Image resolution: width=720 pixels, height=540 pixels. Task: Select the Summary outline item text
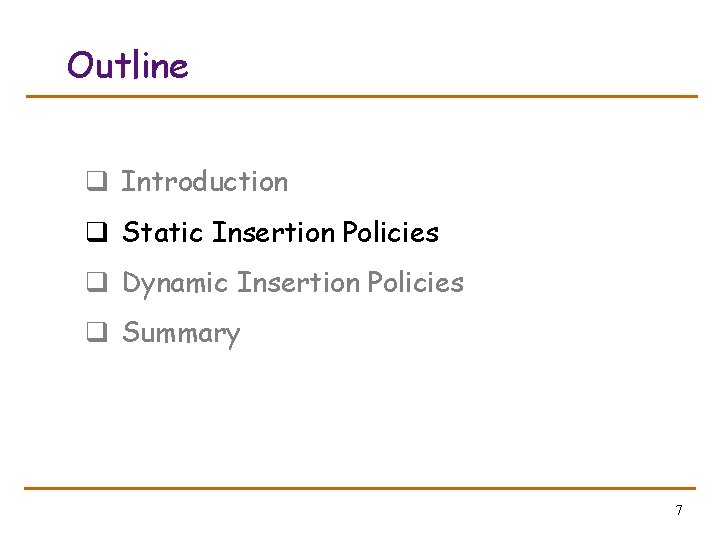(x=181, y=334)
